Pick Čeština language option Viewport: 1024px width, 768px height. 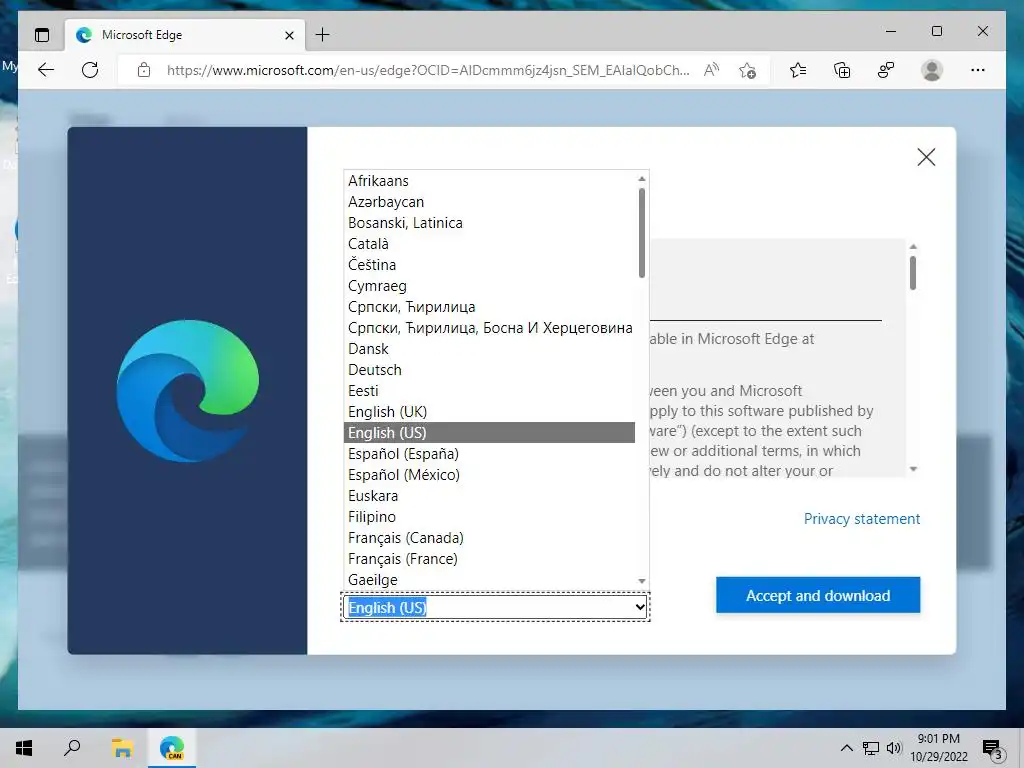[x=489, y=264]
